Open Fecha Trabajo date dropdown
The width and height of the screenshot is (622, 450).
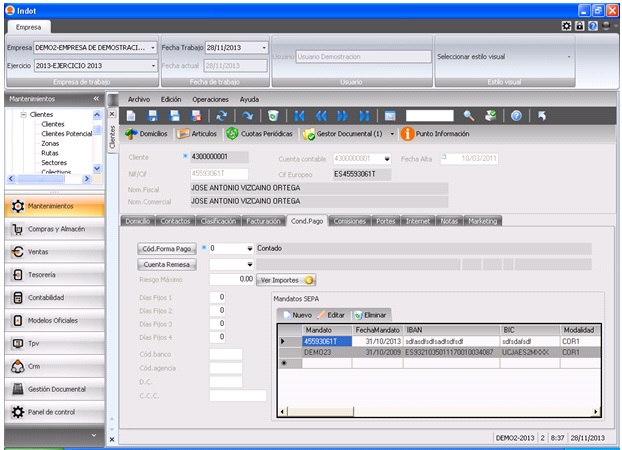264,47
